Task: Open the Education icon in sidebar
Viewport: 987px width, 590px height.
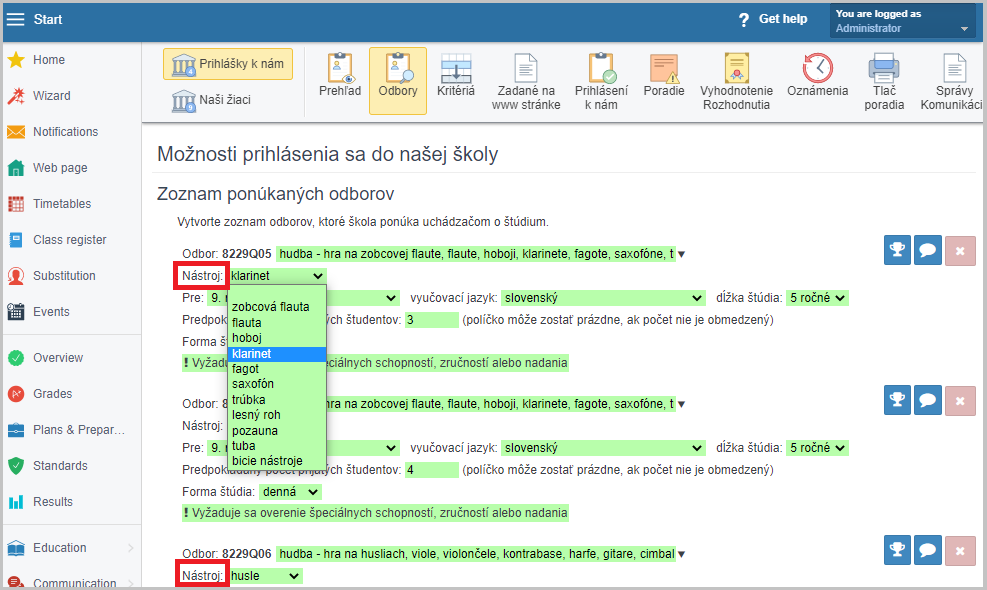Action: (16, 548)
